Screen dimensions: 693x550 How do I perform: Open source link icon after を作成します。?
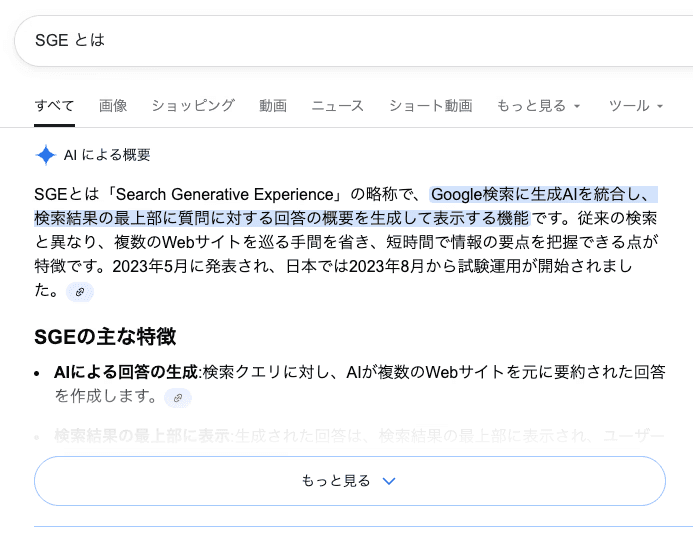tap(178, 398)
